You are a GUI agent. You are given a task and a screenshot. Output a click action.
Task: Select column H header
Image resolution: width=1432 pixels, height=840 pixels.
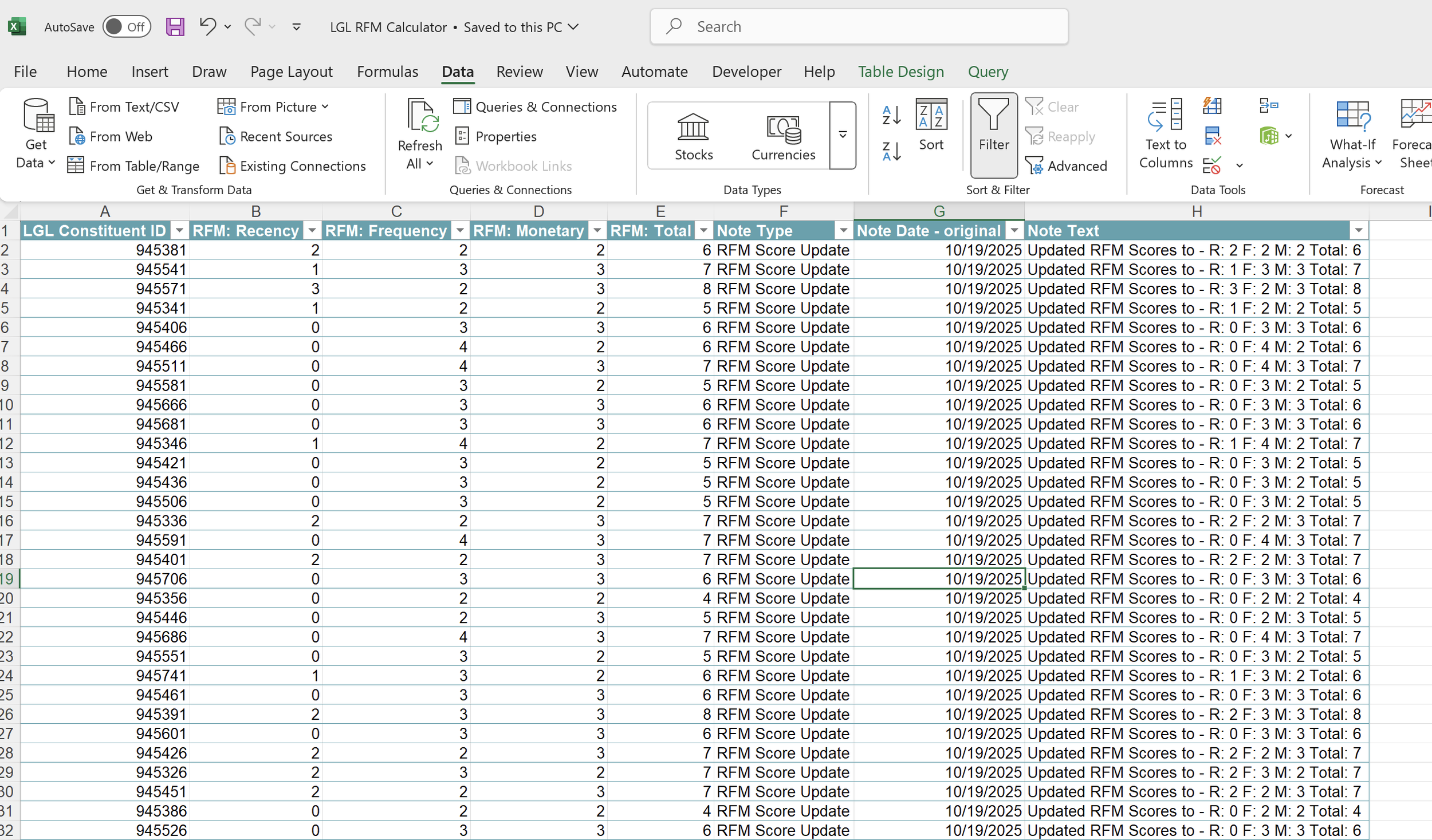pyautogui.click(x=1197, y=211)
